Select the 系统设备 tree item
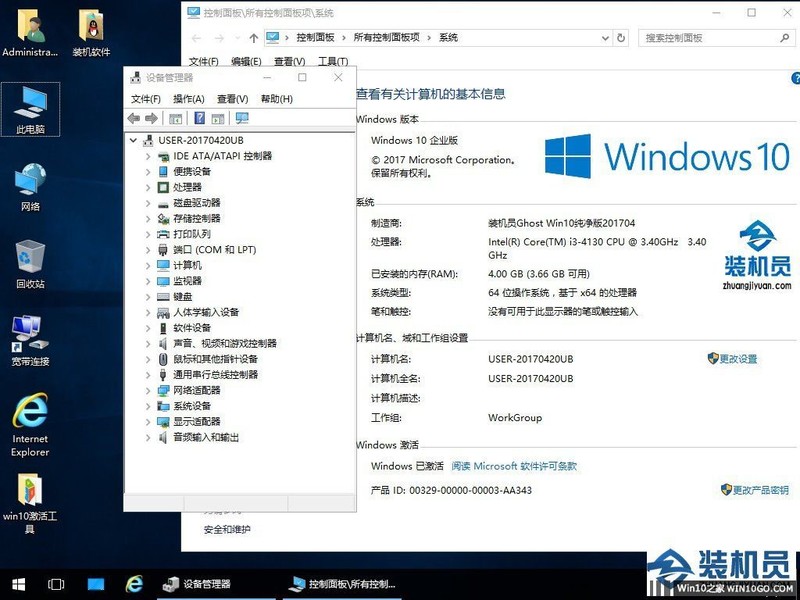This screenshot has width=800, height=600. pos(192,406)
